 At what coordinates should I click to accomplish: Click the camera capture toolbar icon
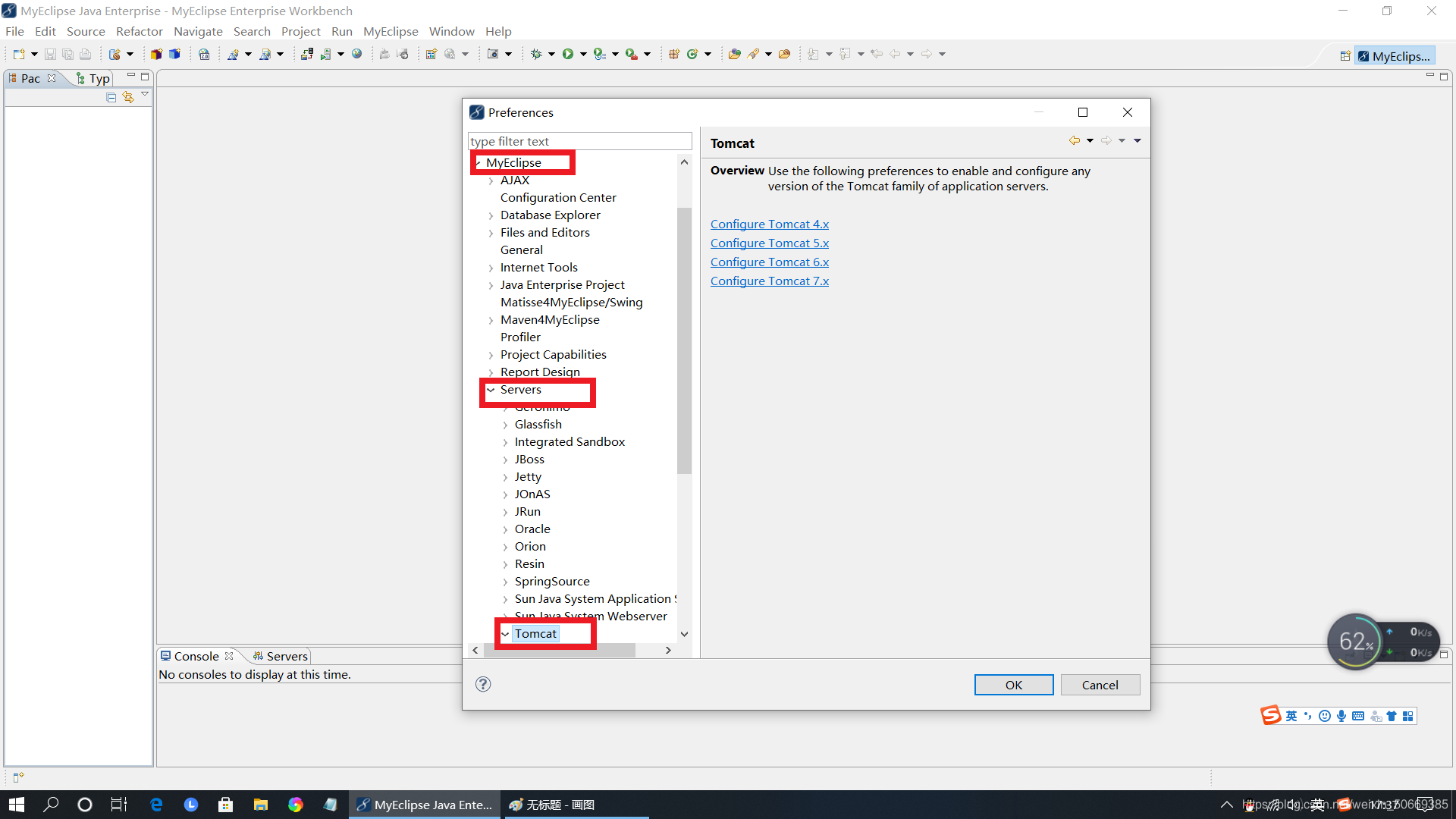493,54
